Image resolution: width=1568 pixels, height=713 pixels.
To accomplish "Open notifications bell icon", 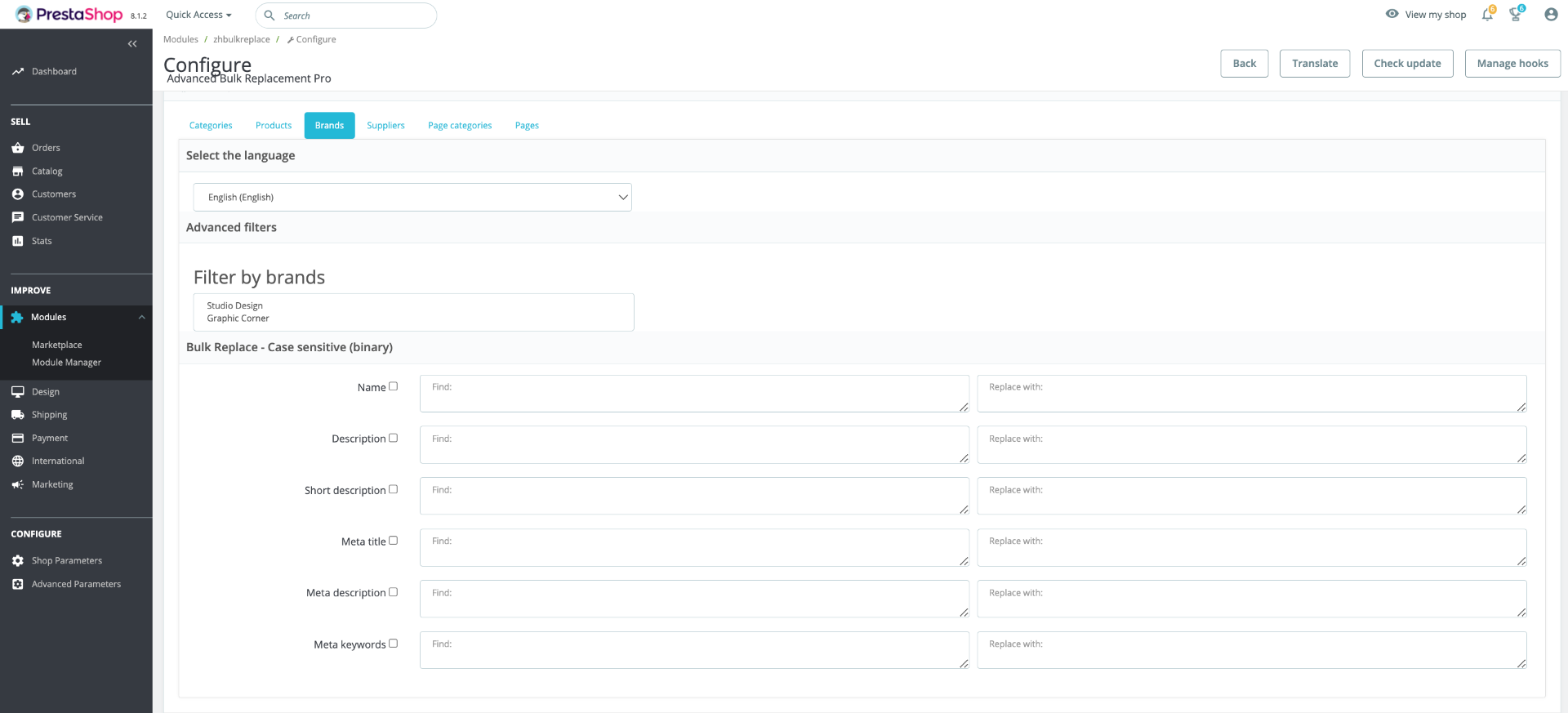I will pyautogui.click(x=1487, y=15).
